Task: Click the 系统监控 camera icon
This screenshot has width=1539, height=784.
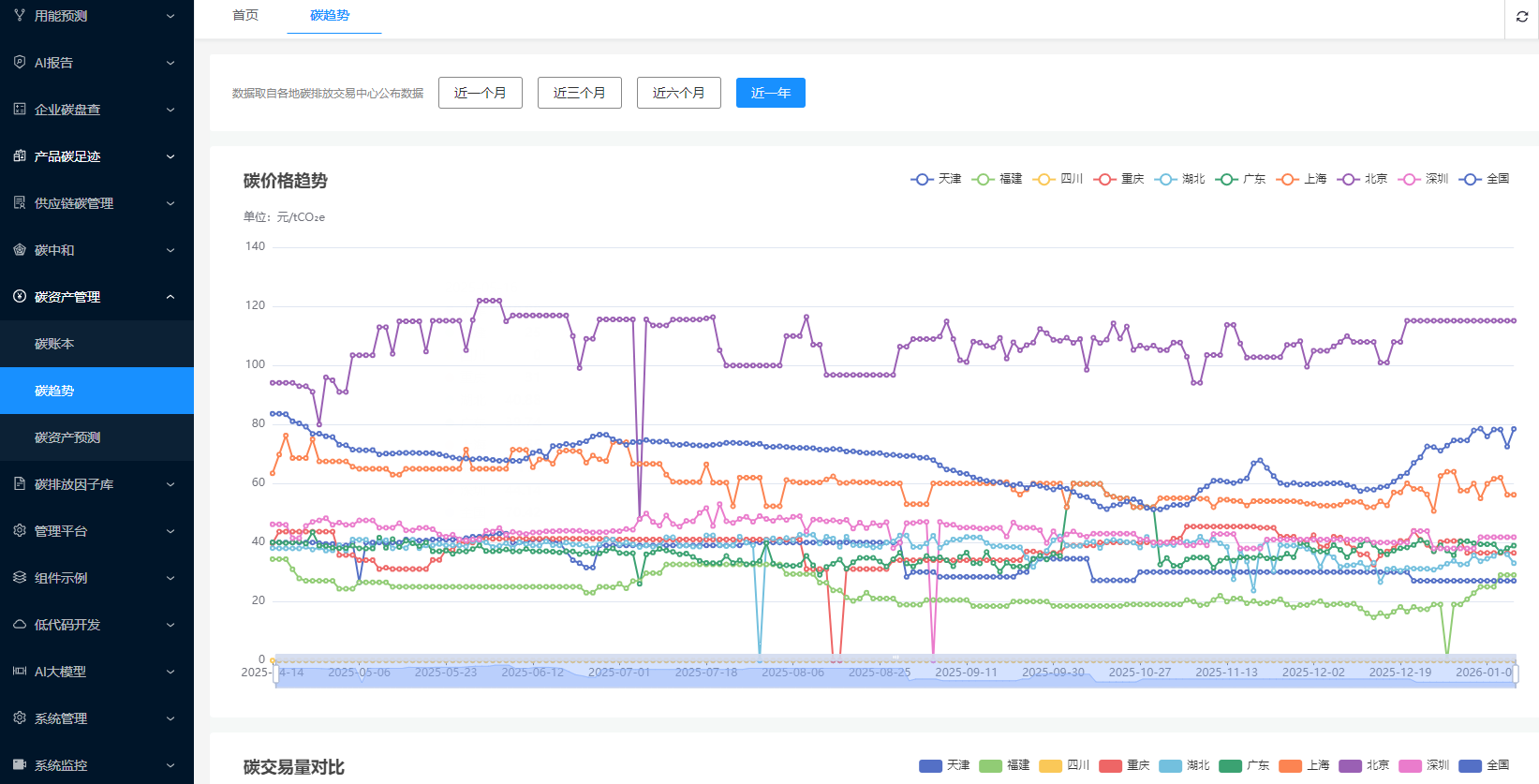Action: (20, 764)
